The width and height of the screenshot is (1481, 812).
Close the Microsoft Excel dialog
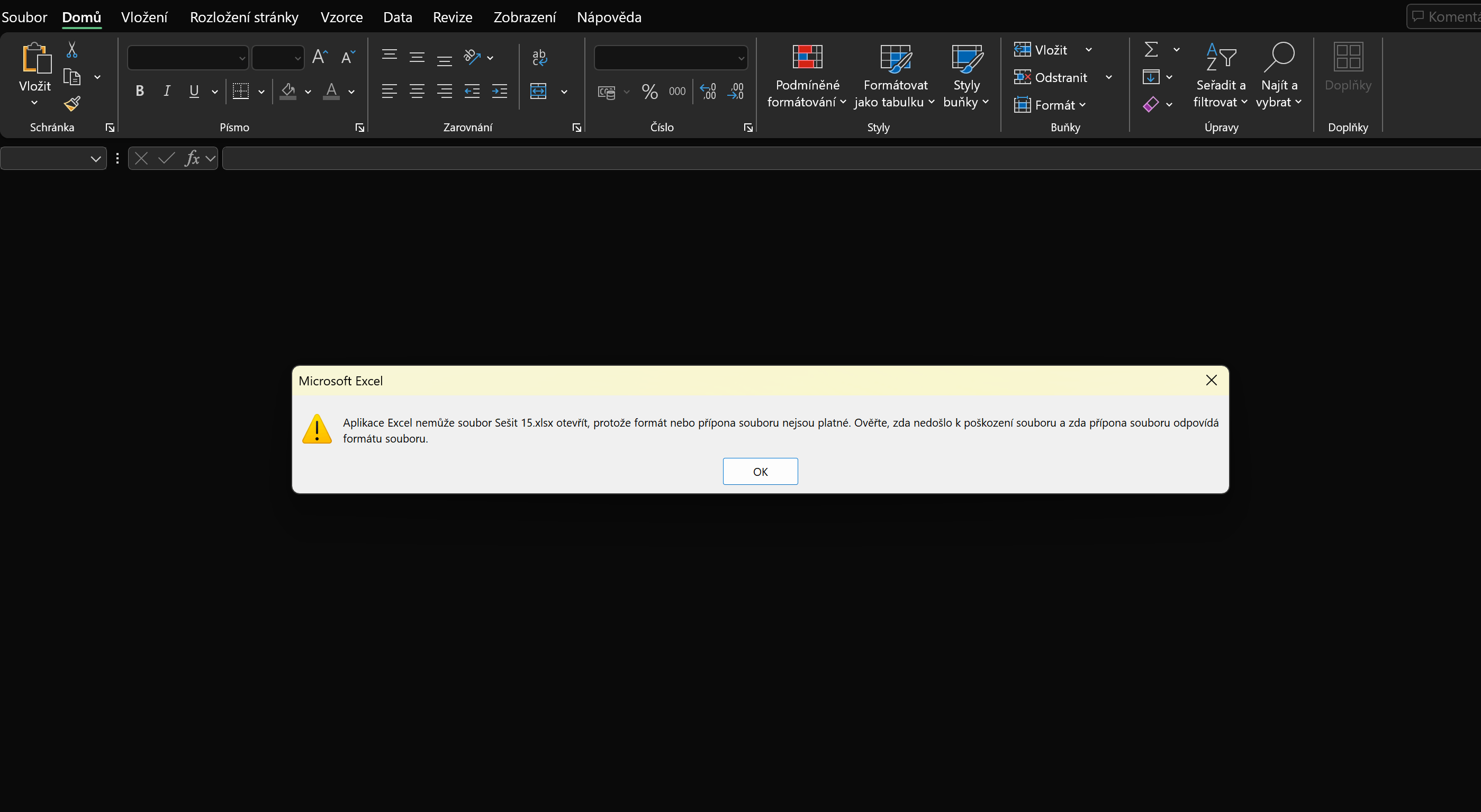pos(1212,380)
